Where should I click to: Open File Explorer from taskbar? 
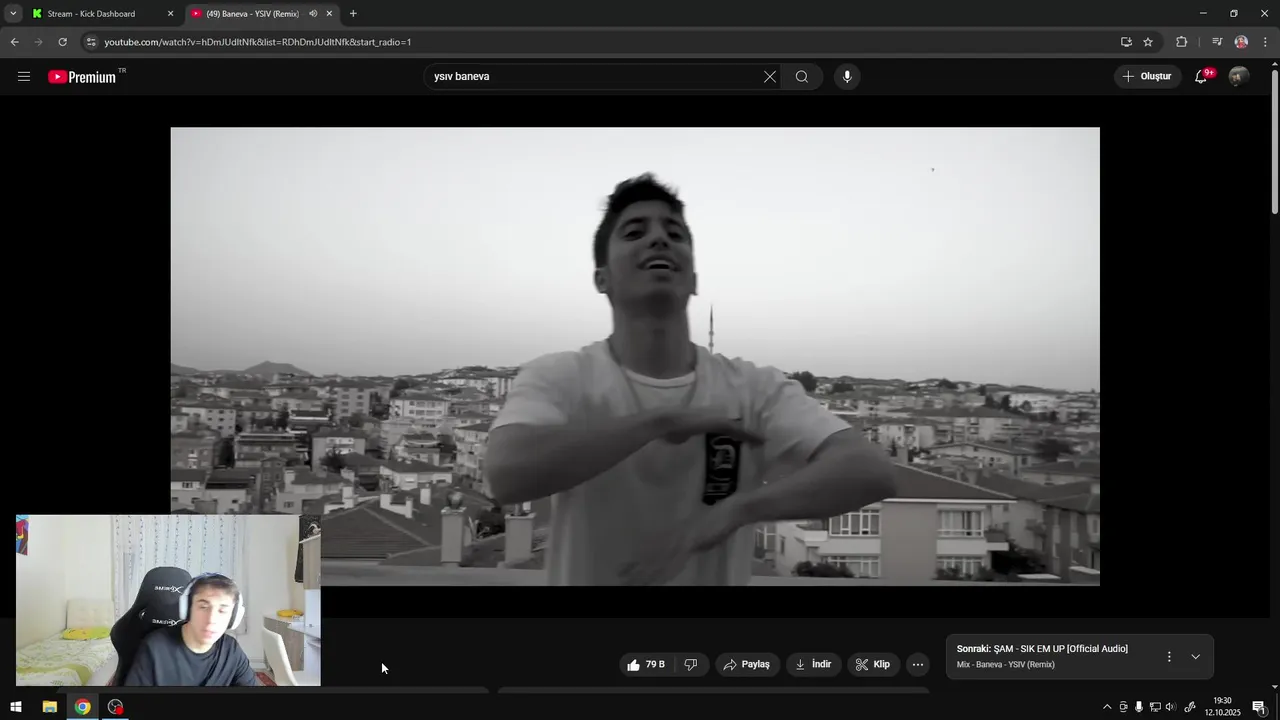tap(49, 707)
